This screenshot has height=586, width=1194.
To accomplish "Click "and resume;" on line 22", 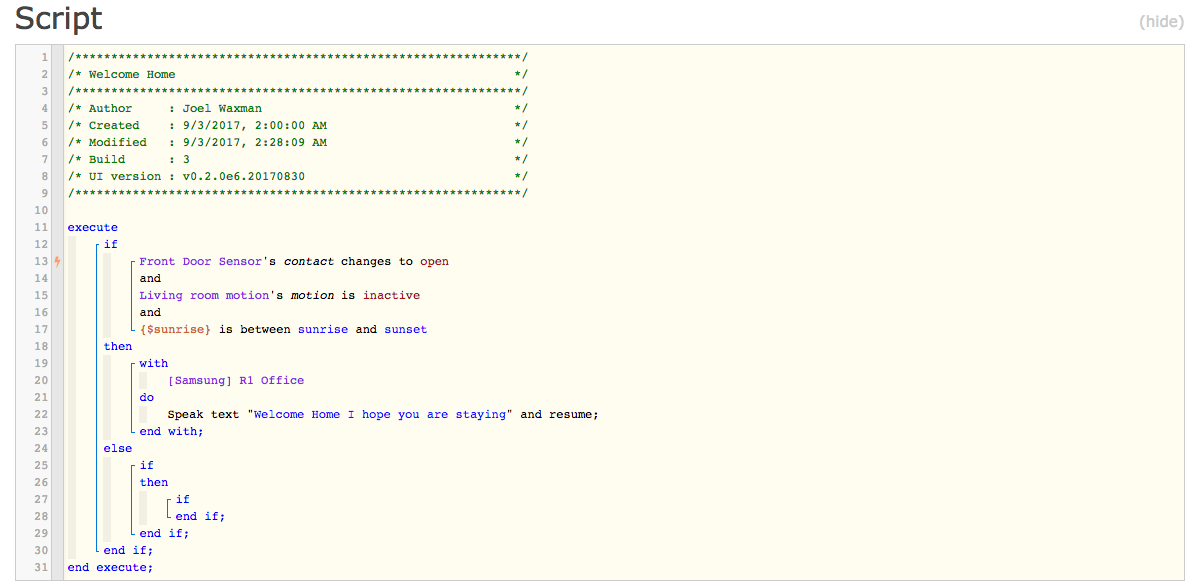I will pos(560,415).
